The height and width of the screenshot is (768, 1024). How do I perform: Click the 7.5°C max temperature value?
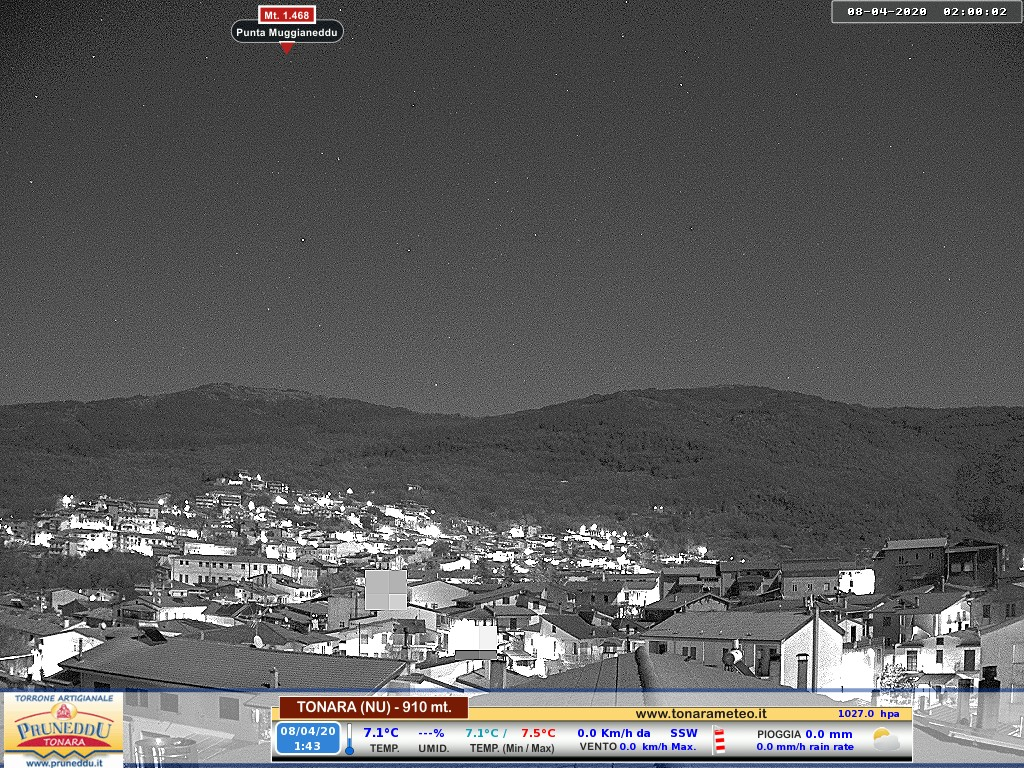point(537,733)
